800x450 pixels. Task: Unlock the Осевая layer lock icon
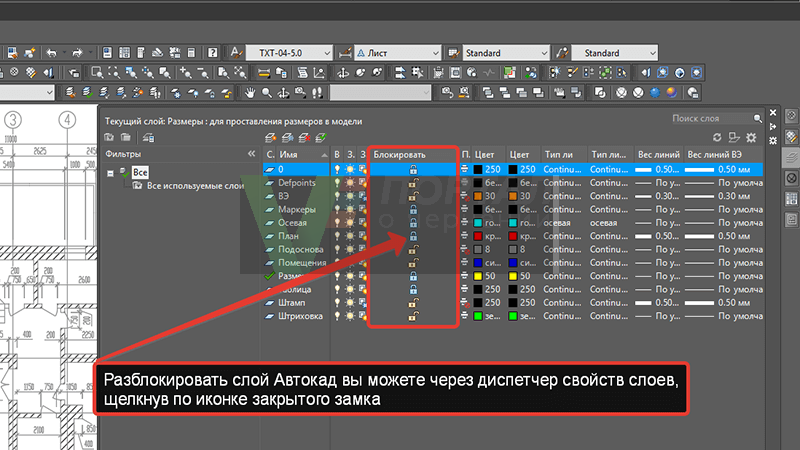click(x=413, y=223)
